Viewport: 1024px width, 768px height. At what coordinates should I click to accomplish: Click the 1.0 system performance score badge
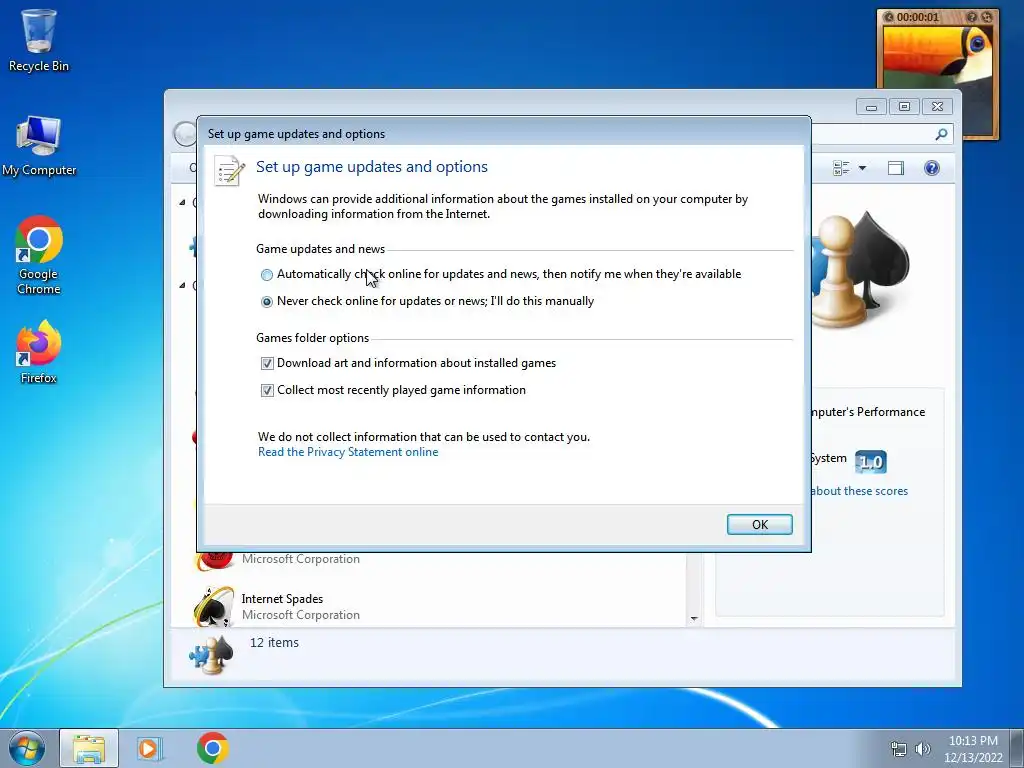tap(871, 462)
